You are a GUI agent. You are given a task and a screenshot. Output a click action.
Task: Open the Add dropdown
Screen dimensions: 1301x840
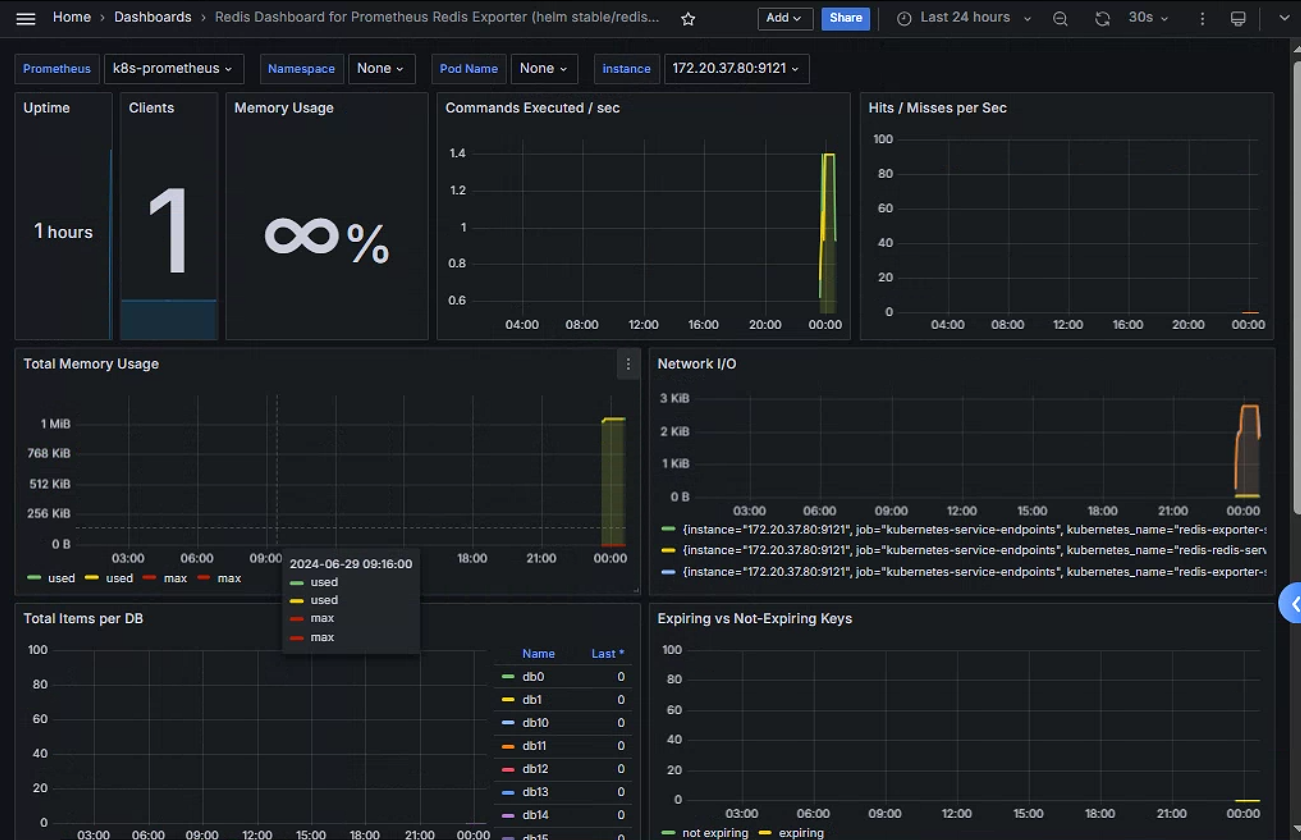pos(784,18)
